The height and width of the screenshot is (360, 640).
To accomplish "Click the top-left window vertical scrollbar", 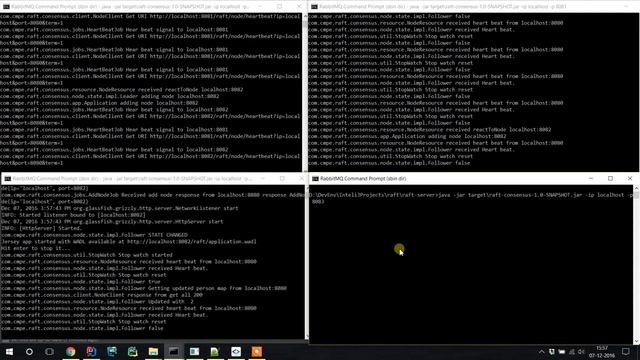I will [305, 92].
